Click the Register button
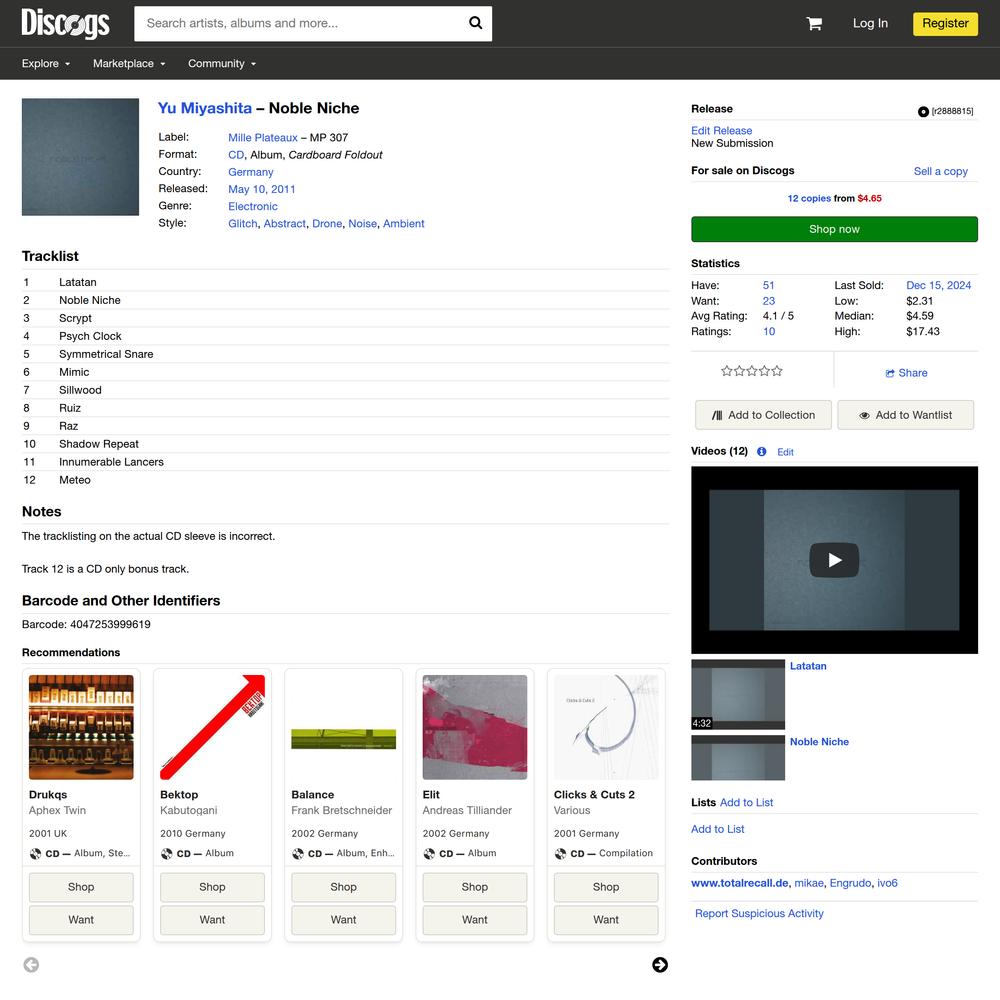 945,24
